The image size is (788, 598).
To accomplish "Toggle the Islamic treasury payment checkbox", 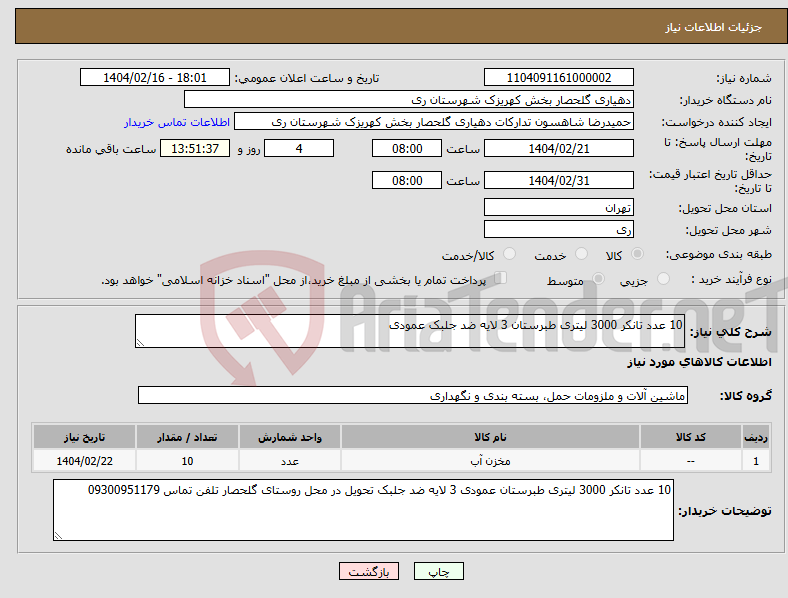I will click(501, 278).
